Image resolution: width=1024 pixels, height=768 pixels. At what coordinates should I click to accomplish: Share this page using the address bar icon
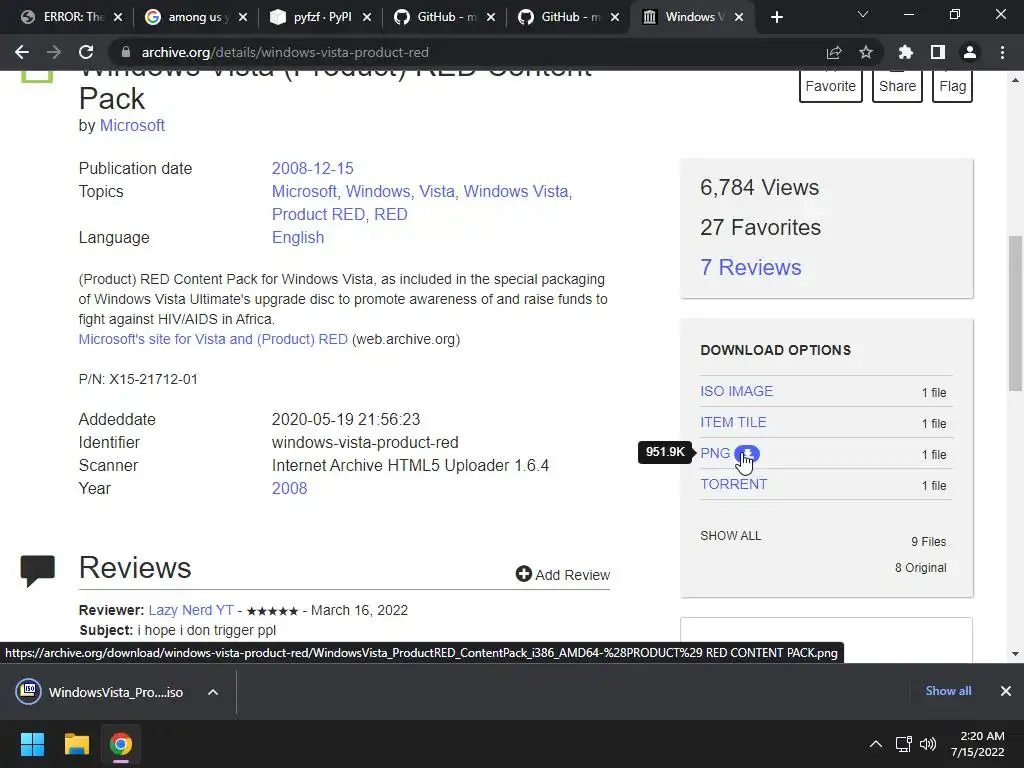(833, 52)
